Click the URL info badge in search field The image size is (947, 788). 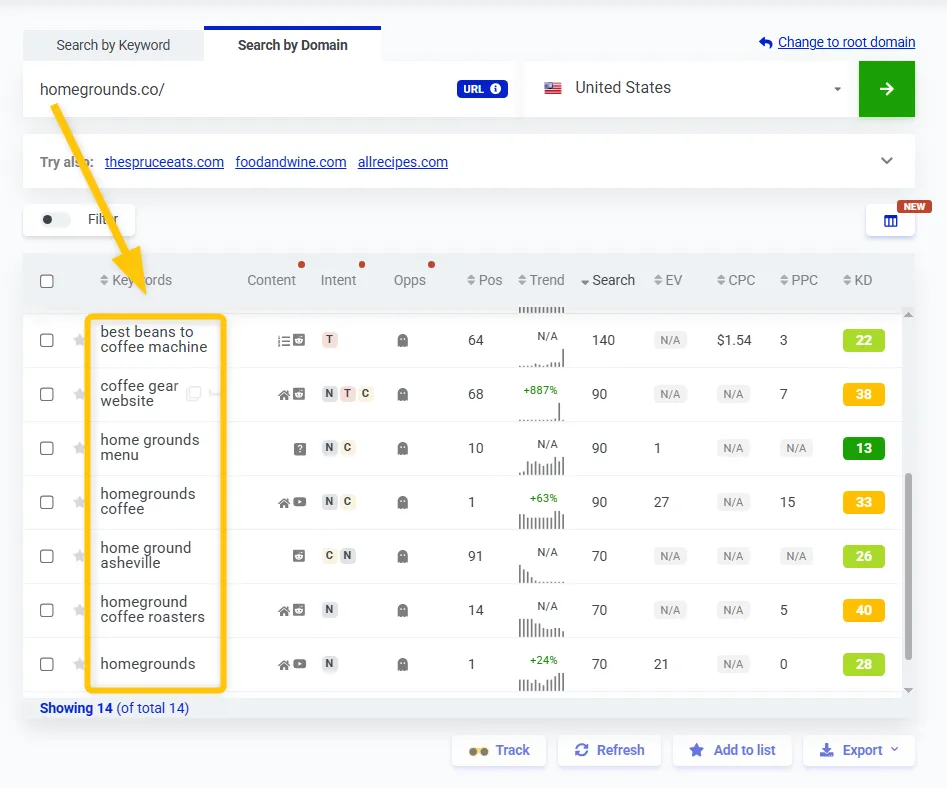pyautogui.click(x=482, y=89)
